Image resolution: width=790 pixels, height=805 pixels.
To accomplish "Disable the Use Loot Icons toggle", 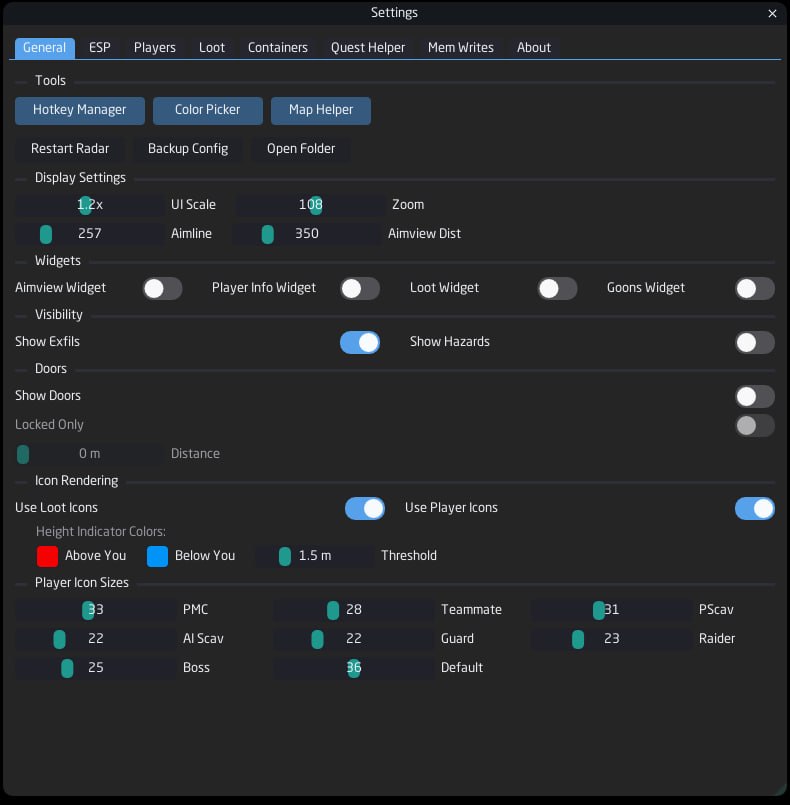I will [x=365, y=508].
